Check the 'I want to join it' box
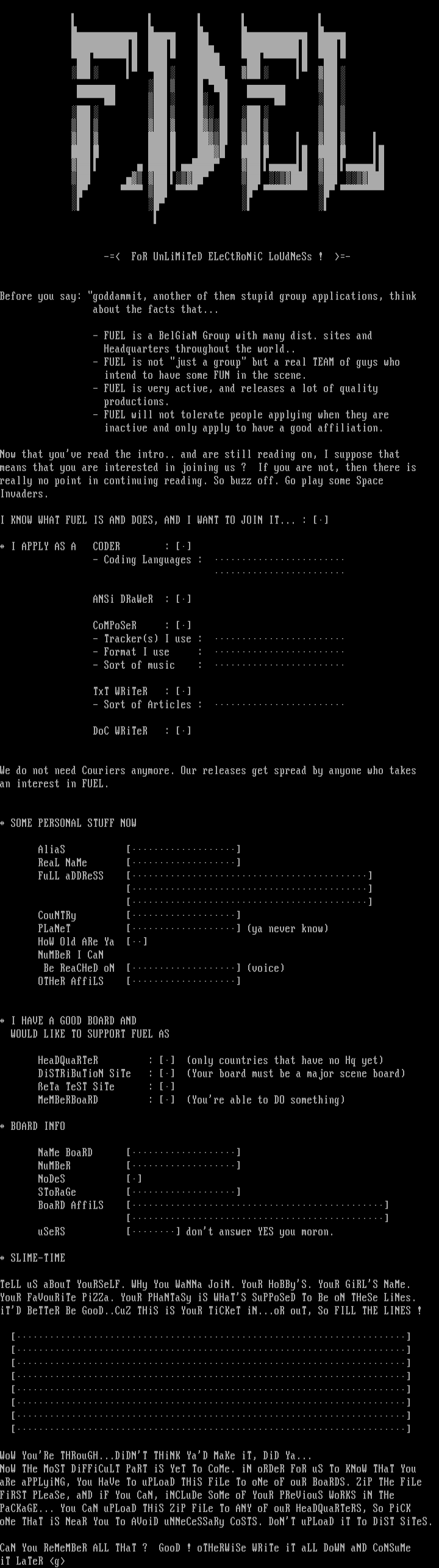This screenshot has height=1568, width=439. (321, 520)
